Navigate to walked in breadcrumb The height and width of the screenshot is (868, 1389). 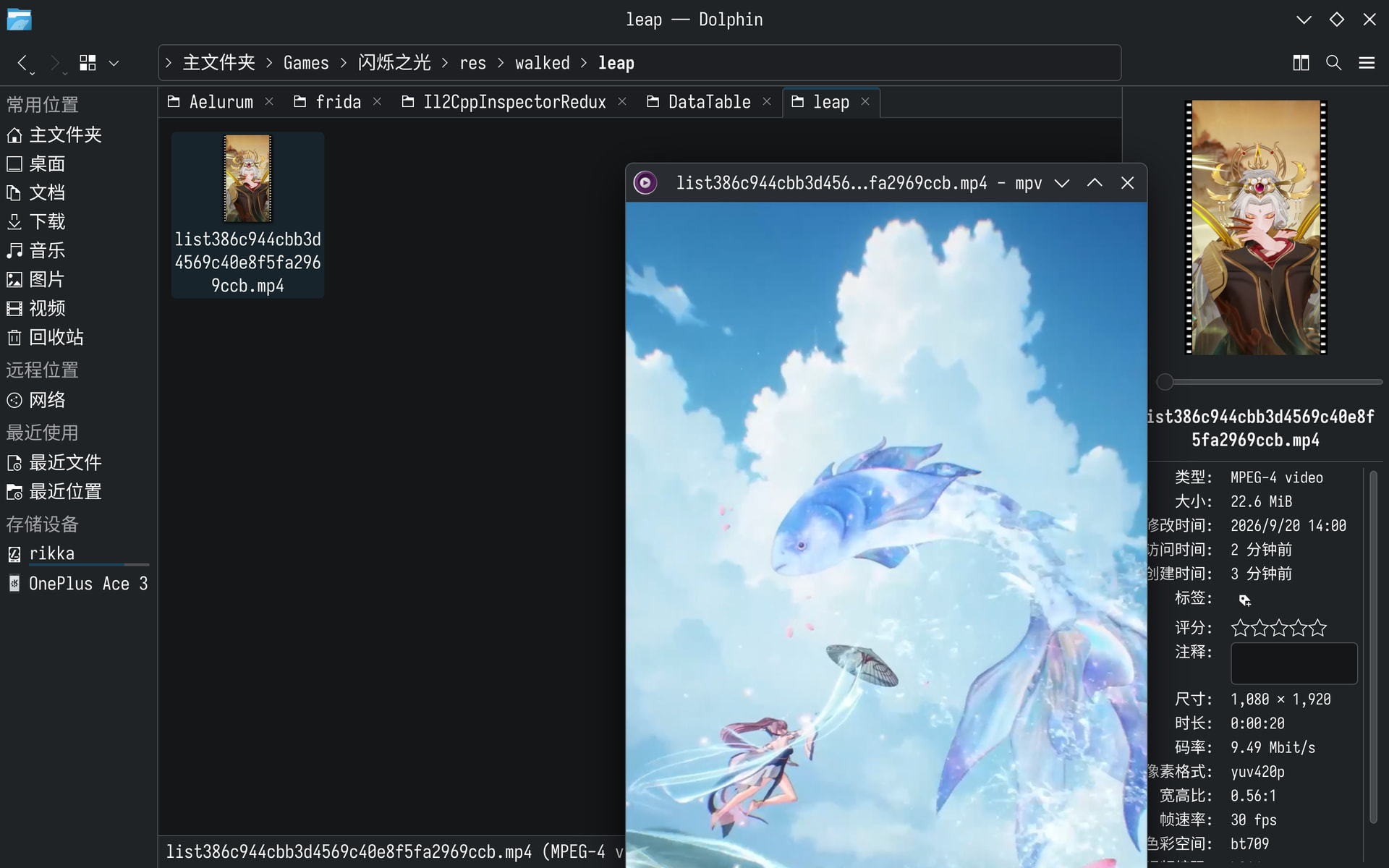[x=543, y=63]
